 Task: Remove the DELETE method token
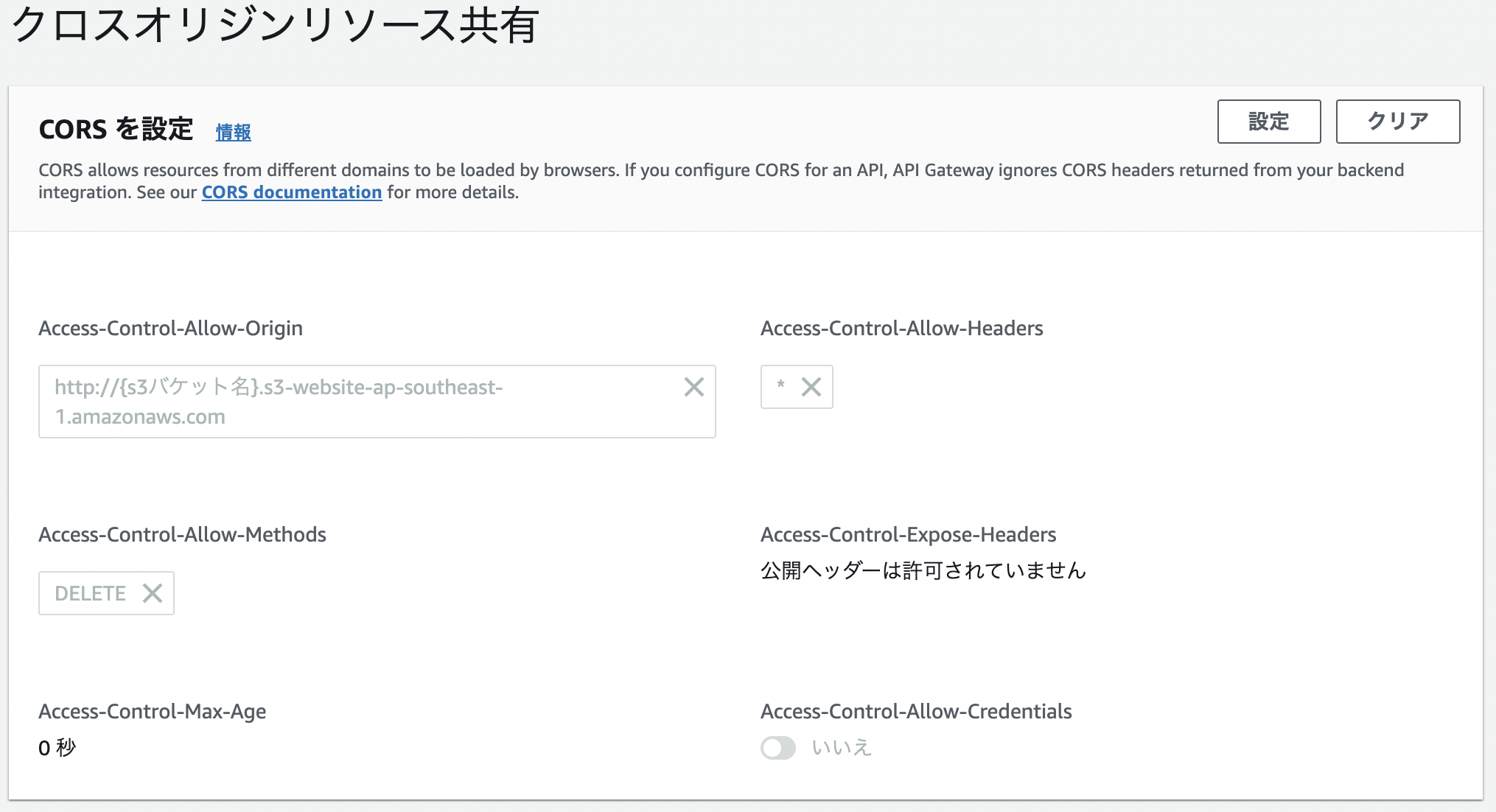coord(153,593)
